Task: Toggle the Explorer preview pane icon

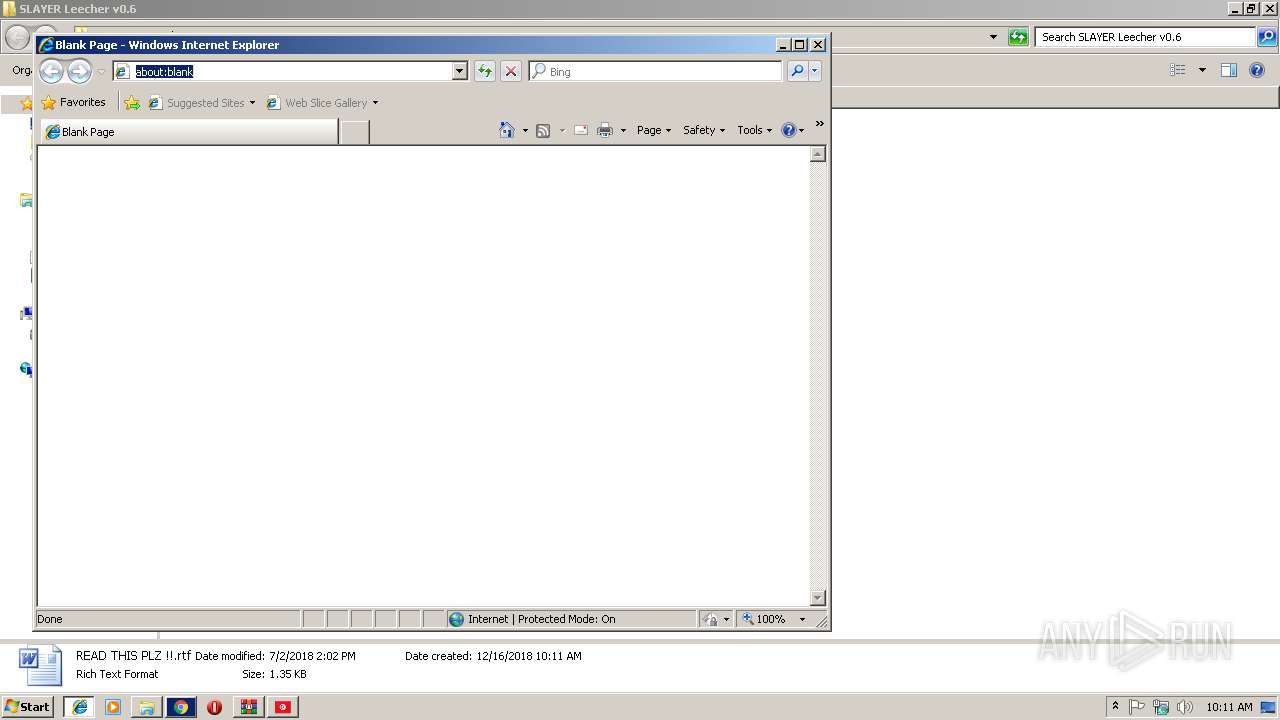Action: point(1229,70)
